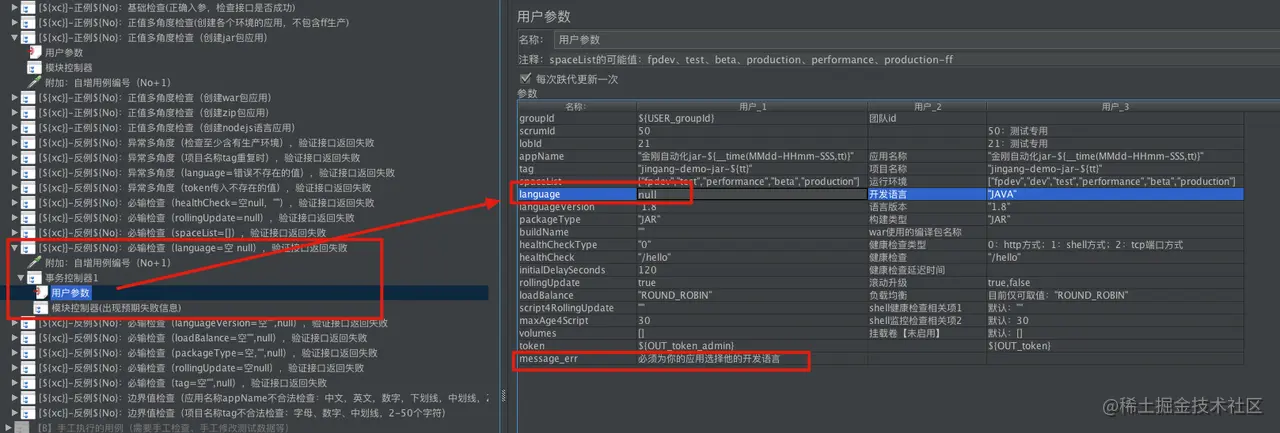
Task: Click controller icon of rollingUpdate=空null row
Action: (x=26, y=368)
